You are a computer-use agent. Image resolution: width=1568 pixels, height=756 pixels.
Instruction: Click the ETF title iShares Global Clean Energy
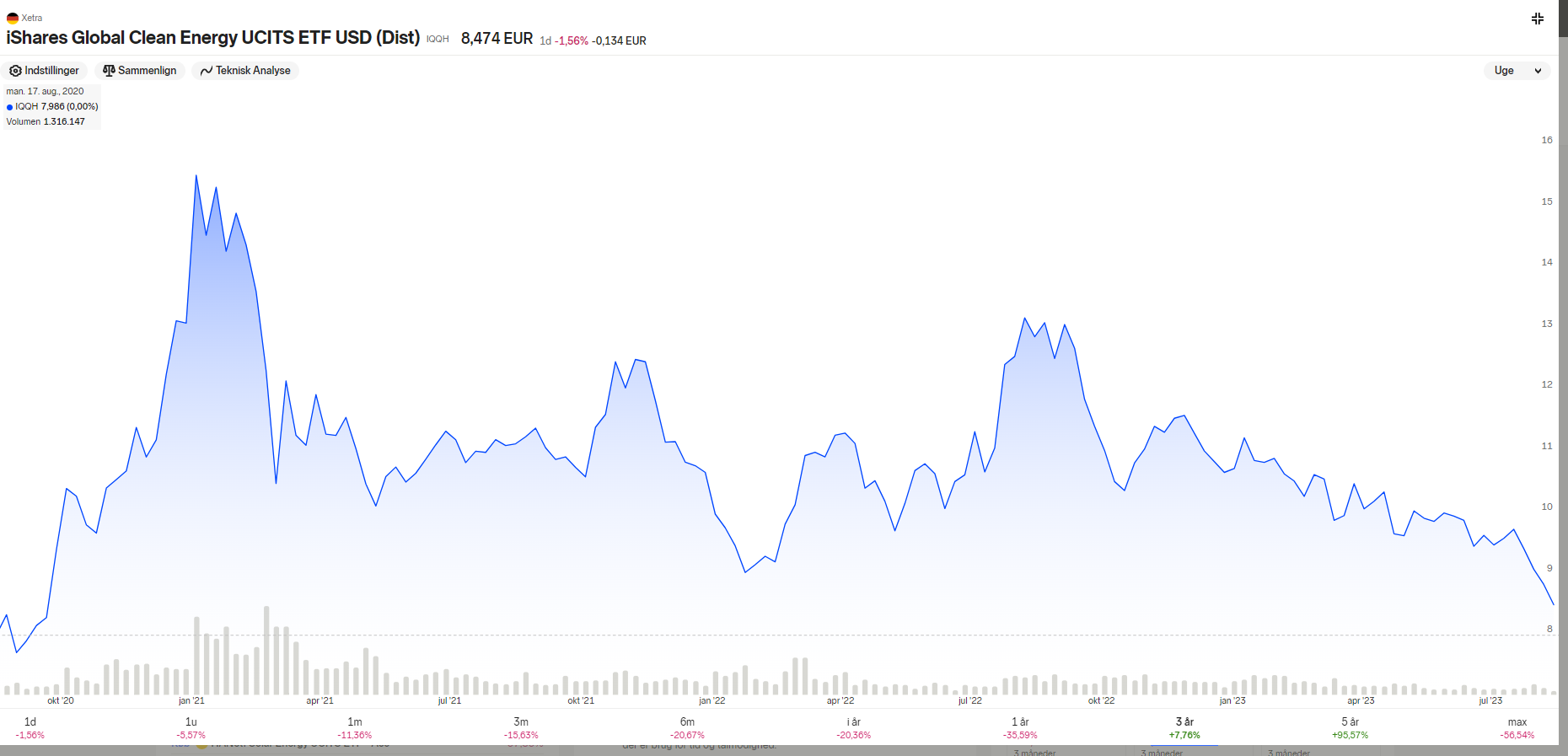click(x=213, y=38)
